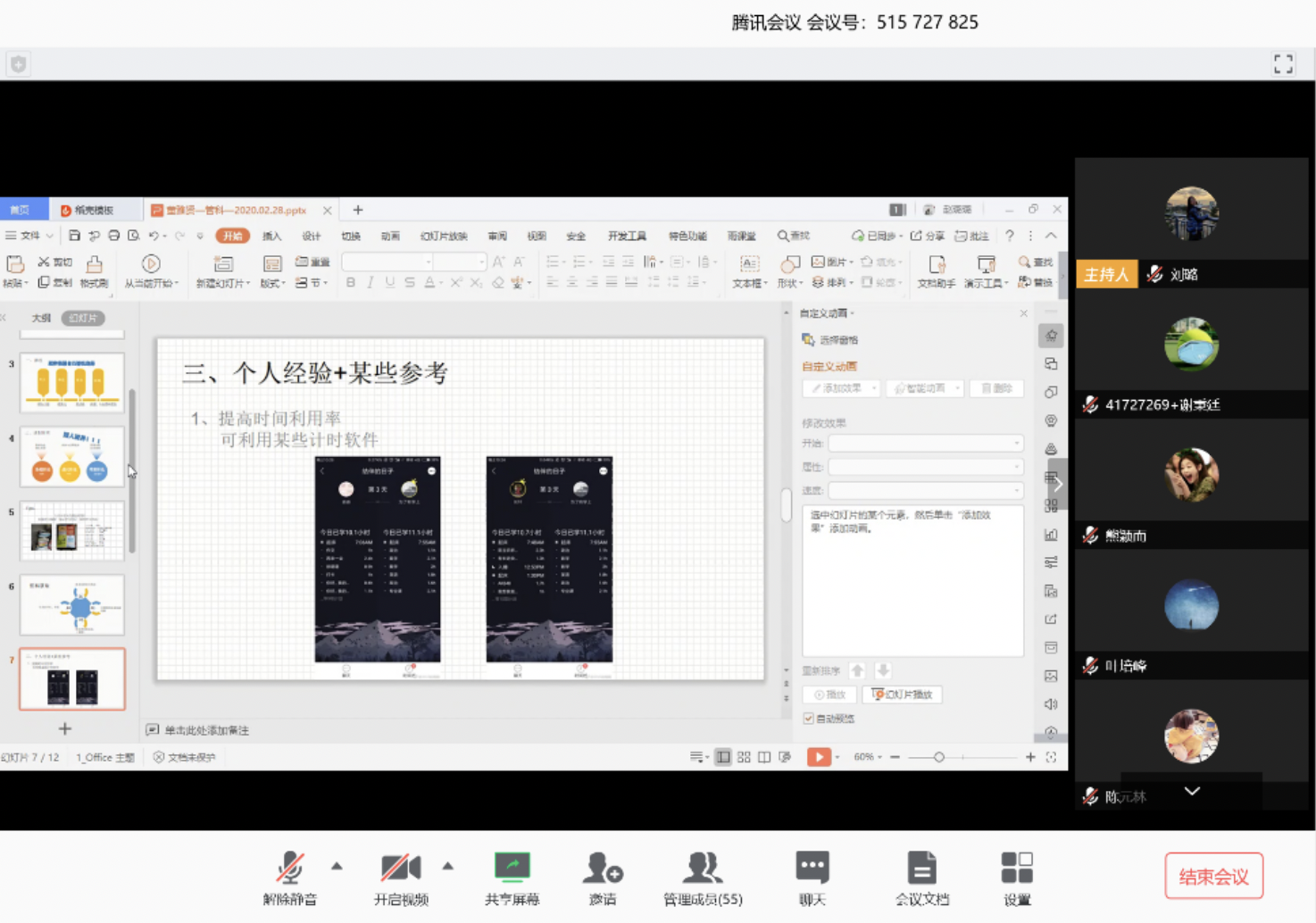
Task: Click the 结束会议 end meeting button
Action: (1213, 876)
